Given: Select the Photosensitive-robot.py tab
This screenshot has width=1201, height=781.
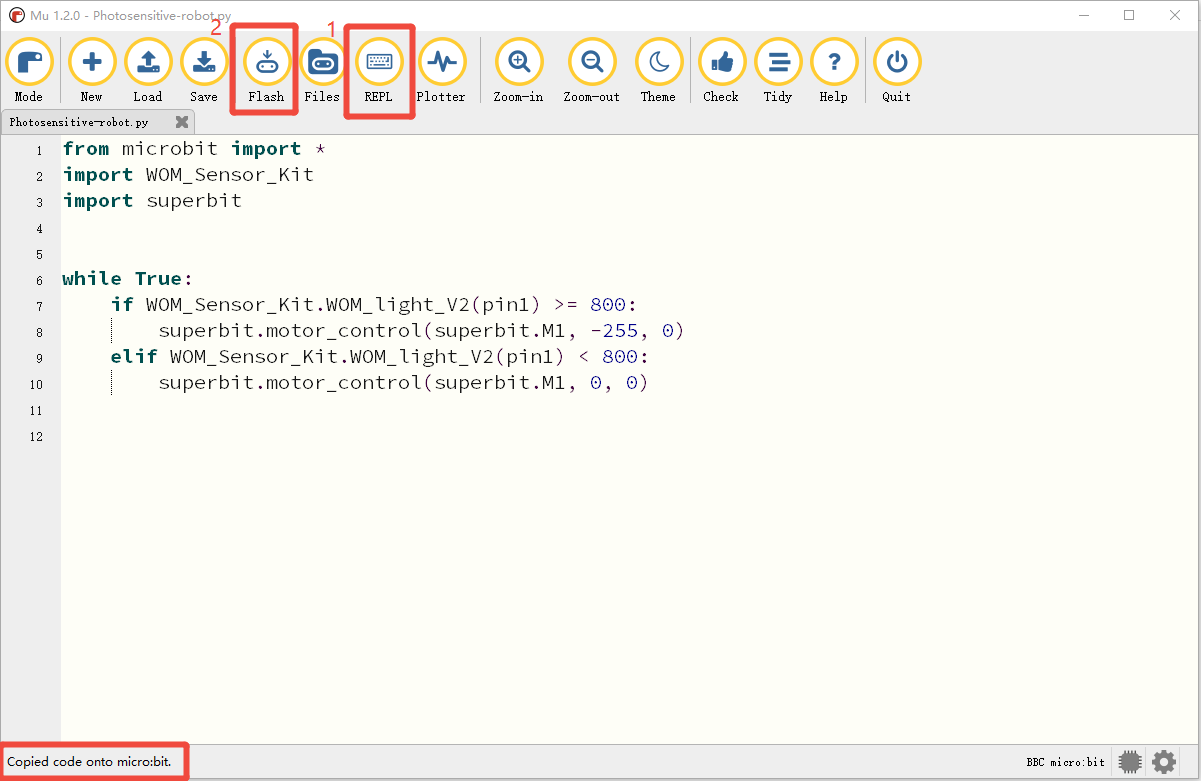Looking at the screenshot, I should pyautogui.click(x=98, y=122).
